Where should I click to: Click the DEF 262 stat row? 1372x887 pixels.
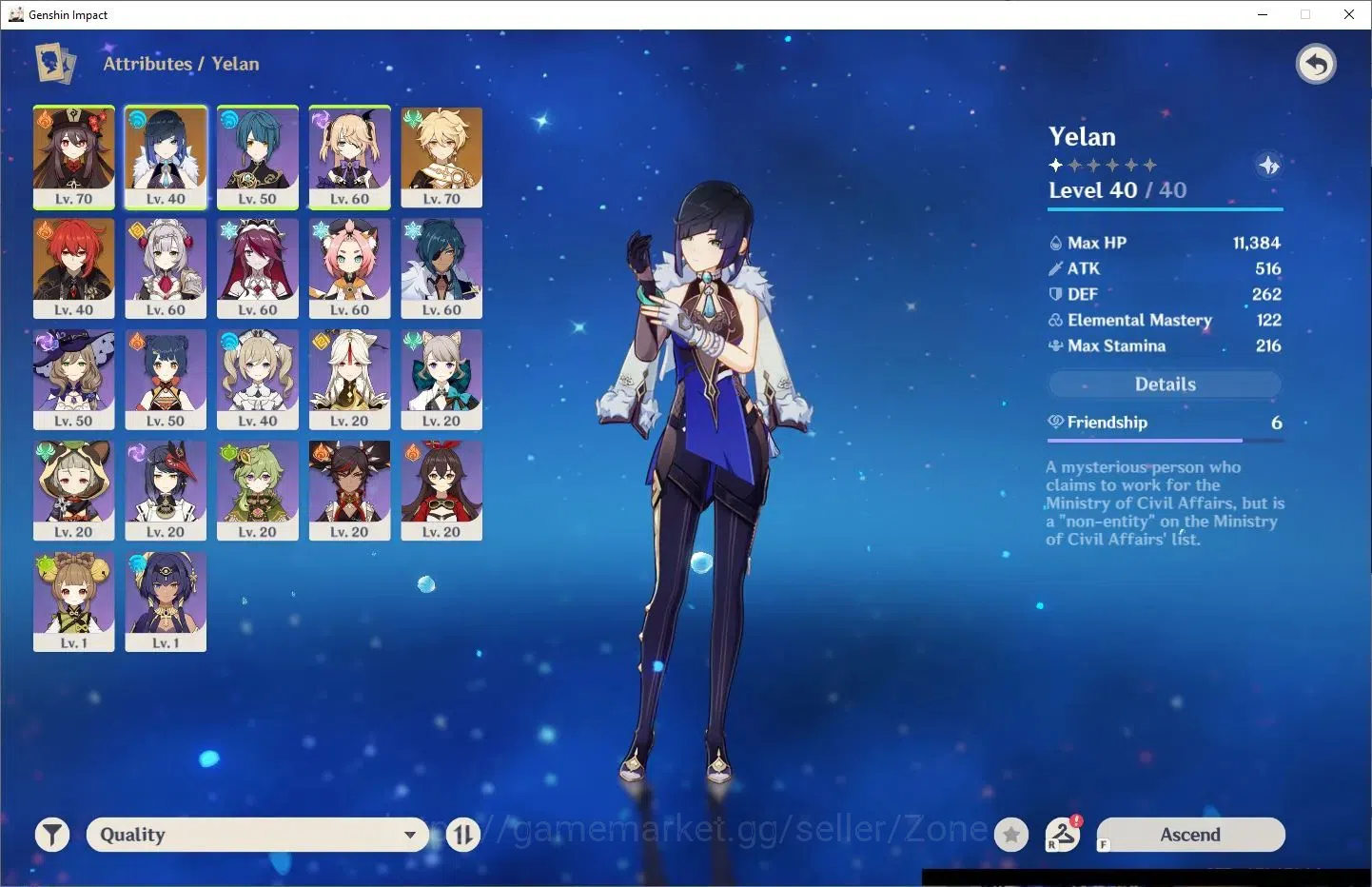(1166, 294)
